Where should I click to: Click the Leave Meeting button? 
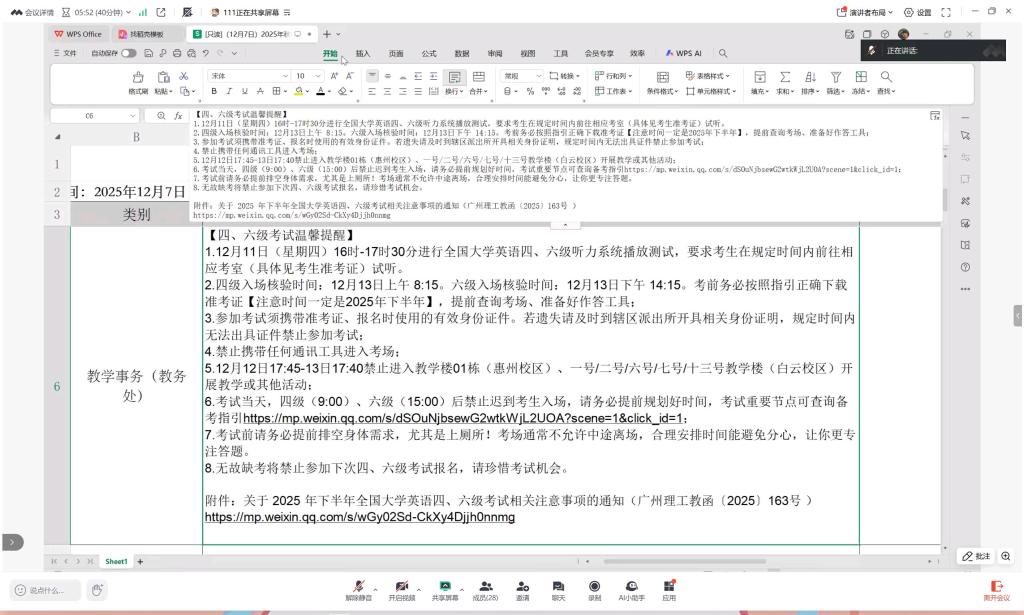[x=995, y=589]
